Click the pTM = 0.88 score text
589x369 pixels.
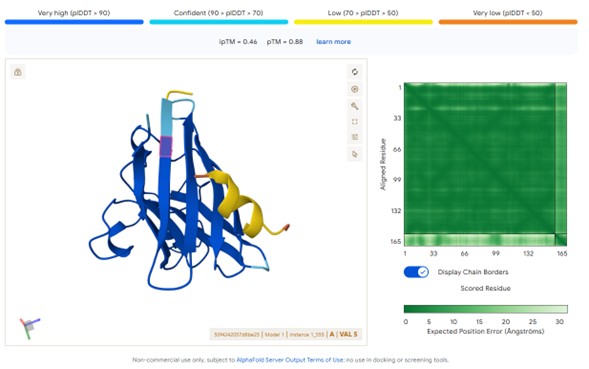point(285,42)
